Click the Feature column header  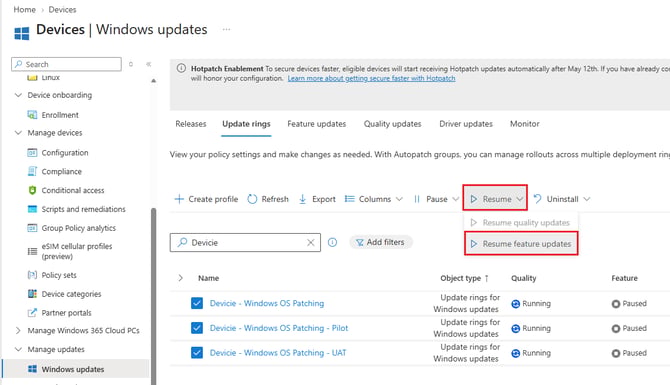[624, 278]
